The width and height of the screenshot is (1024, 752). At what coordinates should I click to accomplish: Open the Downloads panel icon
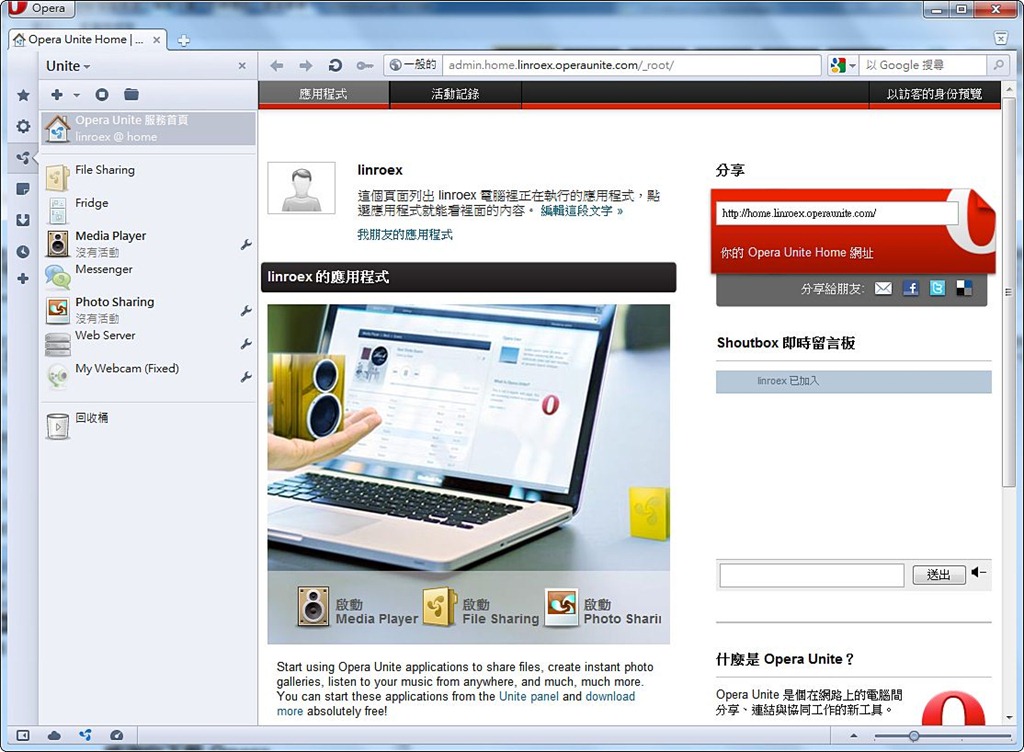coord(23,220)
